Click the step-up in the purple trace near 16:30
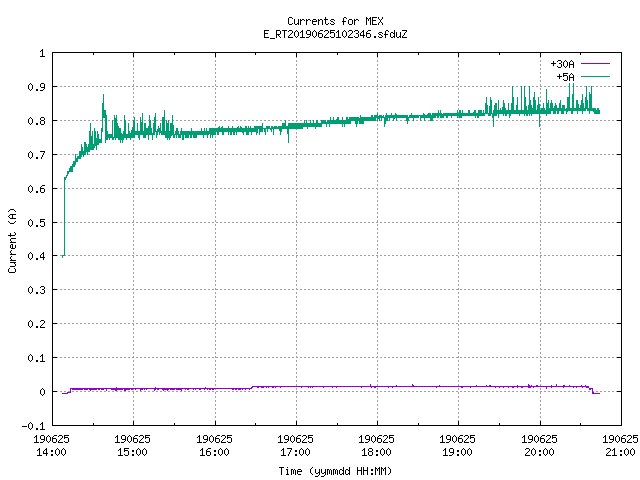 252,387
